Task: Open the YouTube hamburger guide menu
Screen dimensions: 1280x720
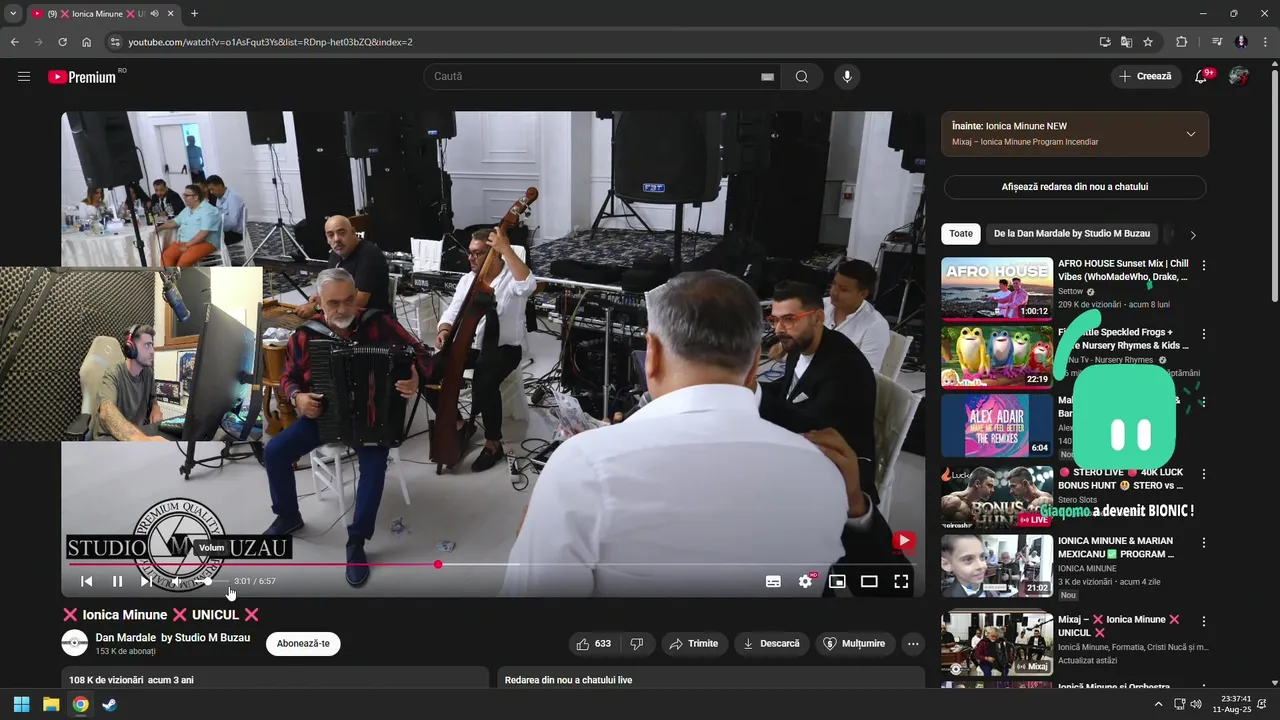Action: 24,77
